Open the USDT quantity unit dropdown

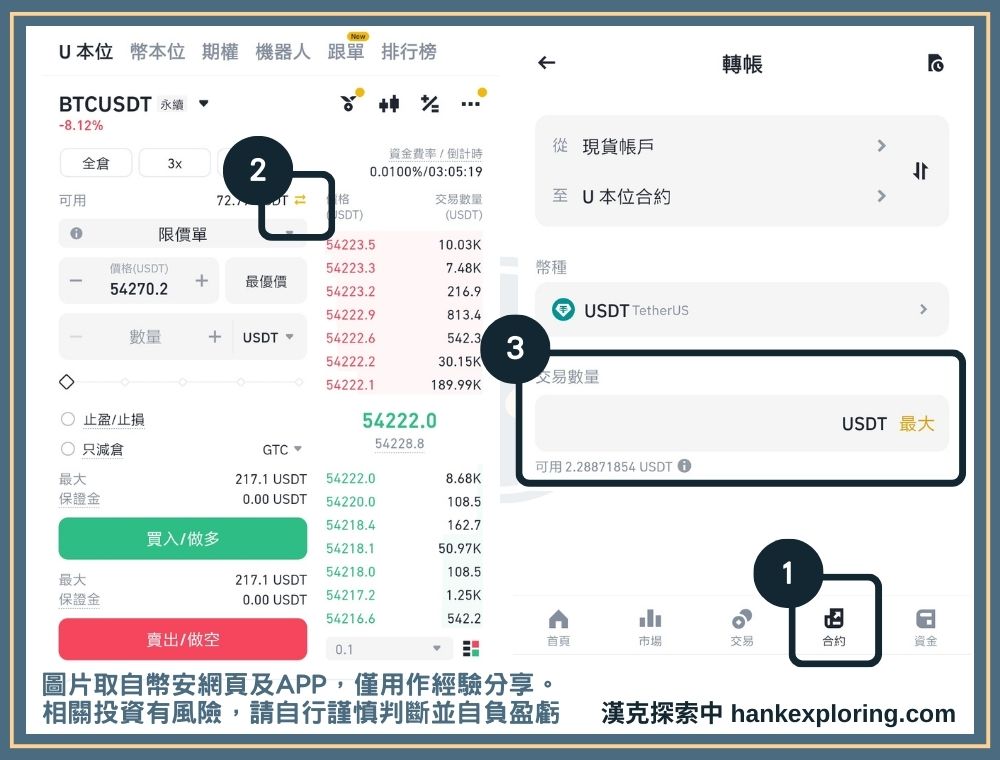[268, 337]
